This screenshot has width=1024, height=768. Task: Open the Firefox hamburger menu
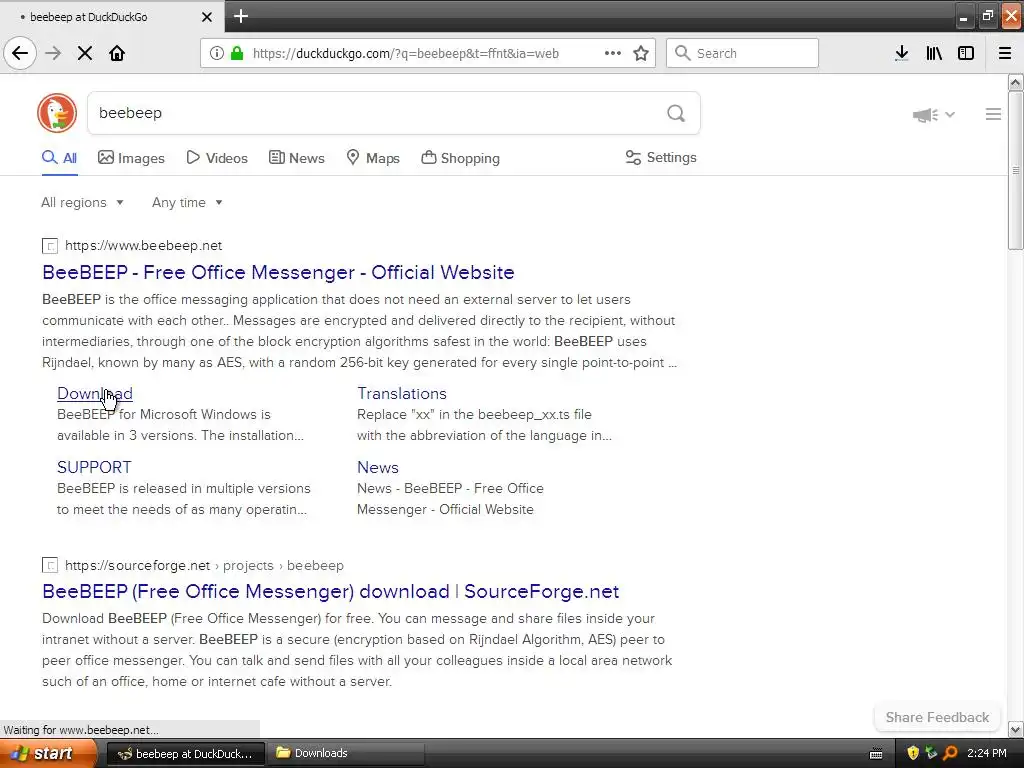click(1005, 53)
